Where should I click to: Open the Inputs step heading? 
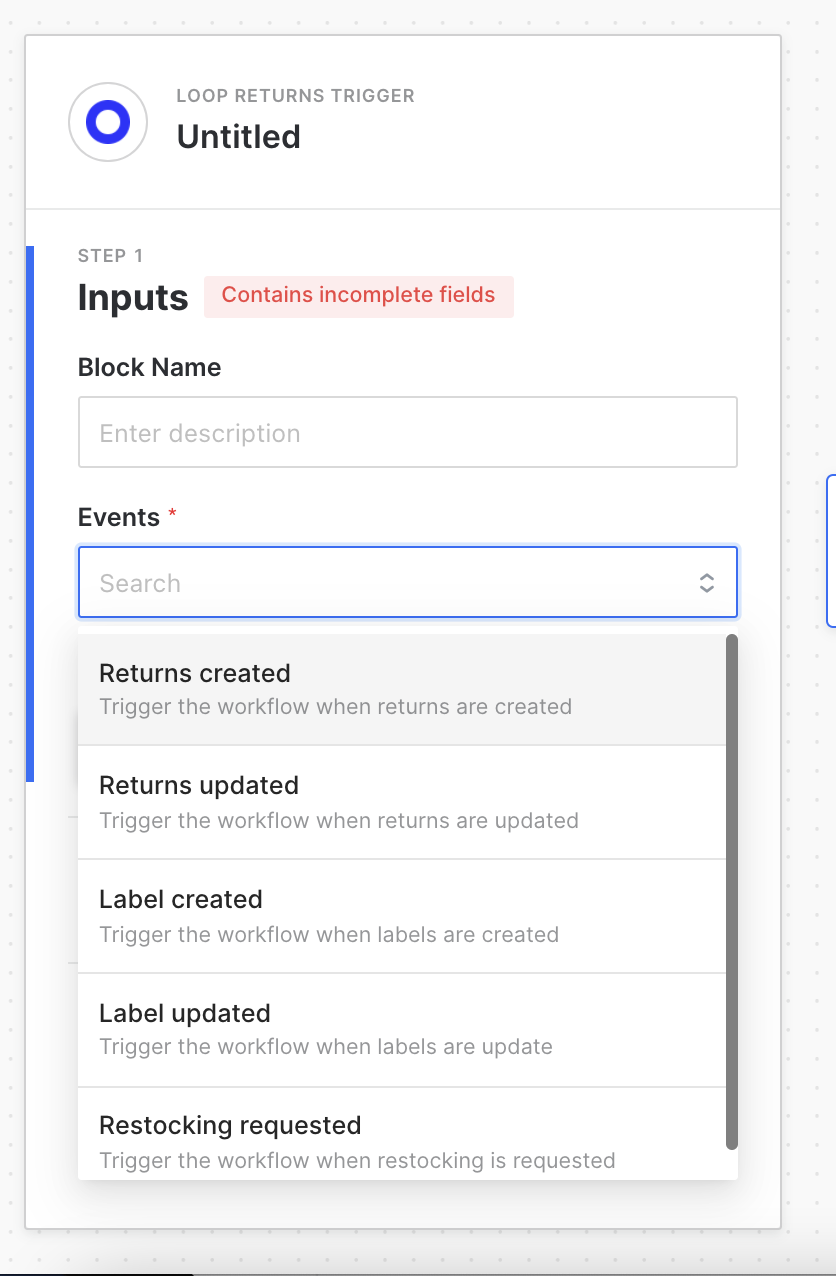tap(133, 298)
